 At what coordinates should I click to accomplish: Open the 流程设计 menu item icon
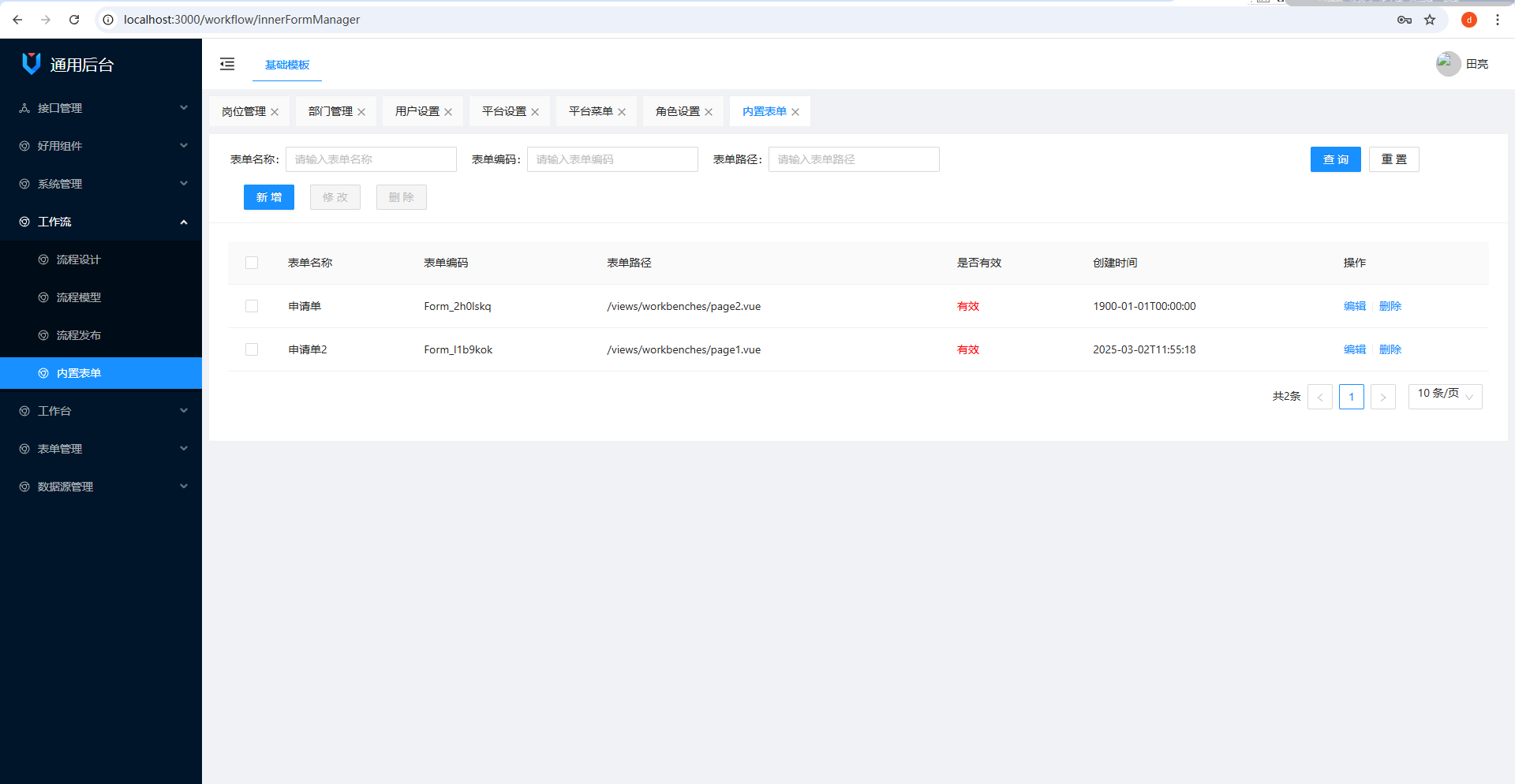pos(44,259)
